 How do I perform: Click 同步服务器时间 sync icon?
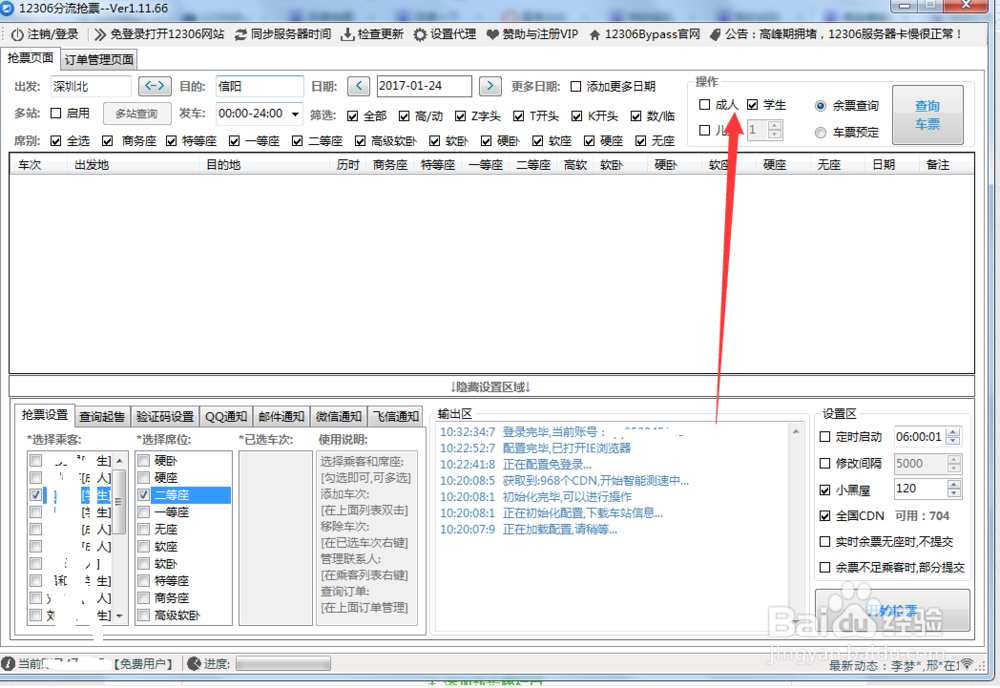point(240,34)
